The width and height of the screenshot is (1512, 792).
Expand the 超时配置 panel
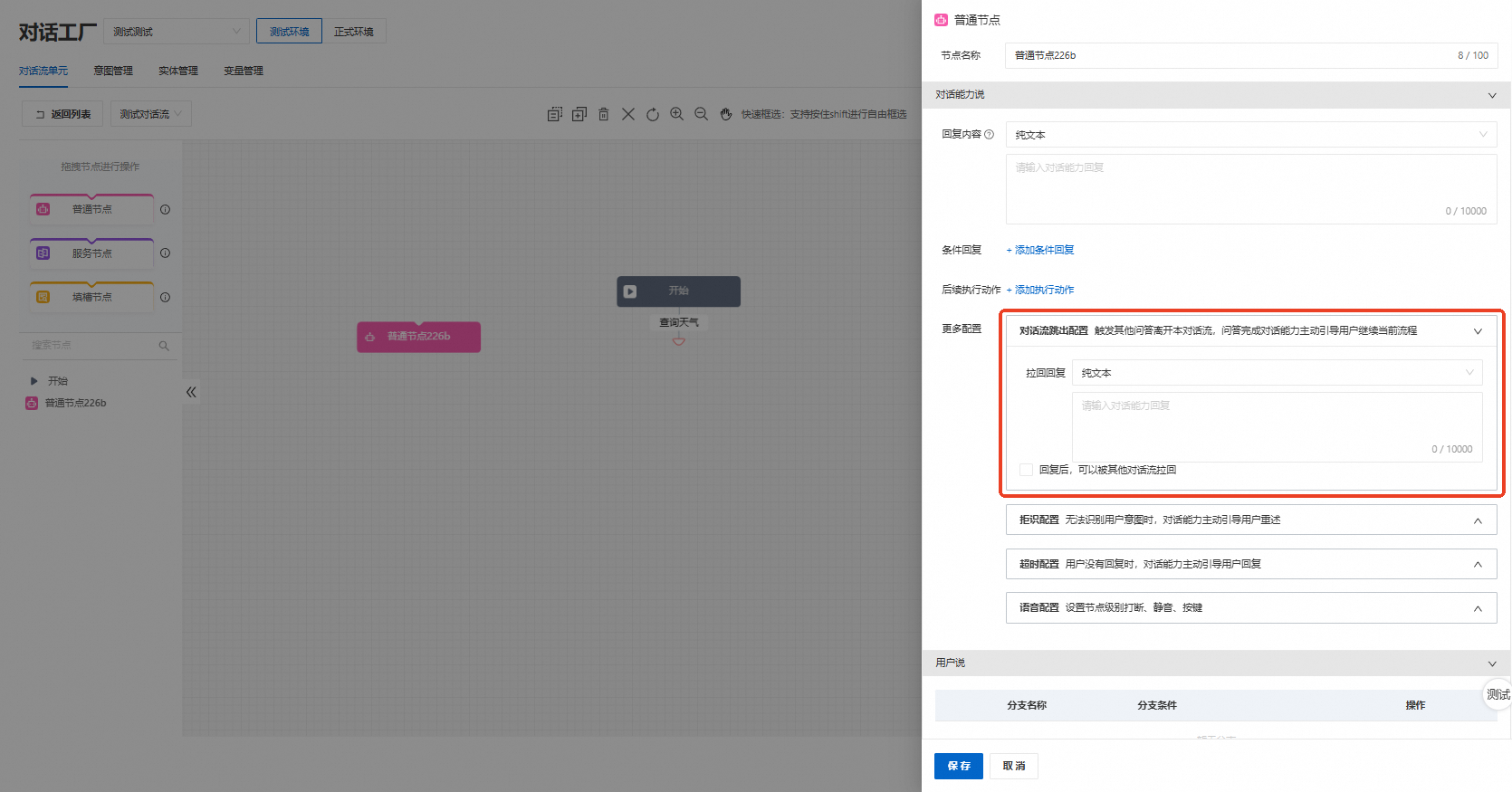click(x=1478, y=565)
